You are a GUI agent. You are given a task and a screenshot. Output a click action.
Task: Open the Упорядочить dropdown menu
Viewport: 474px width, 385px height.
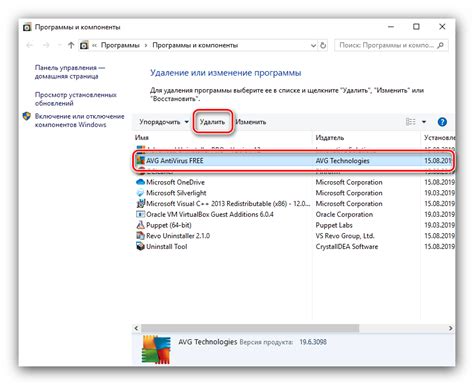point(164,122)
